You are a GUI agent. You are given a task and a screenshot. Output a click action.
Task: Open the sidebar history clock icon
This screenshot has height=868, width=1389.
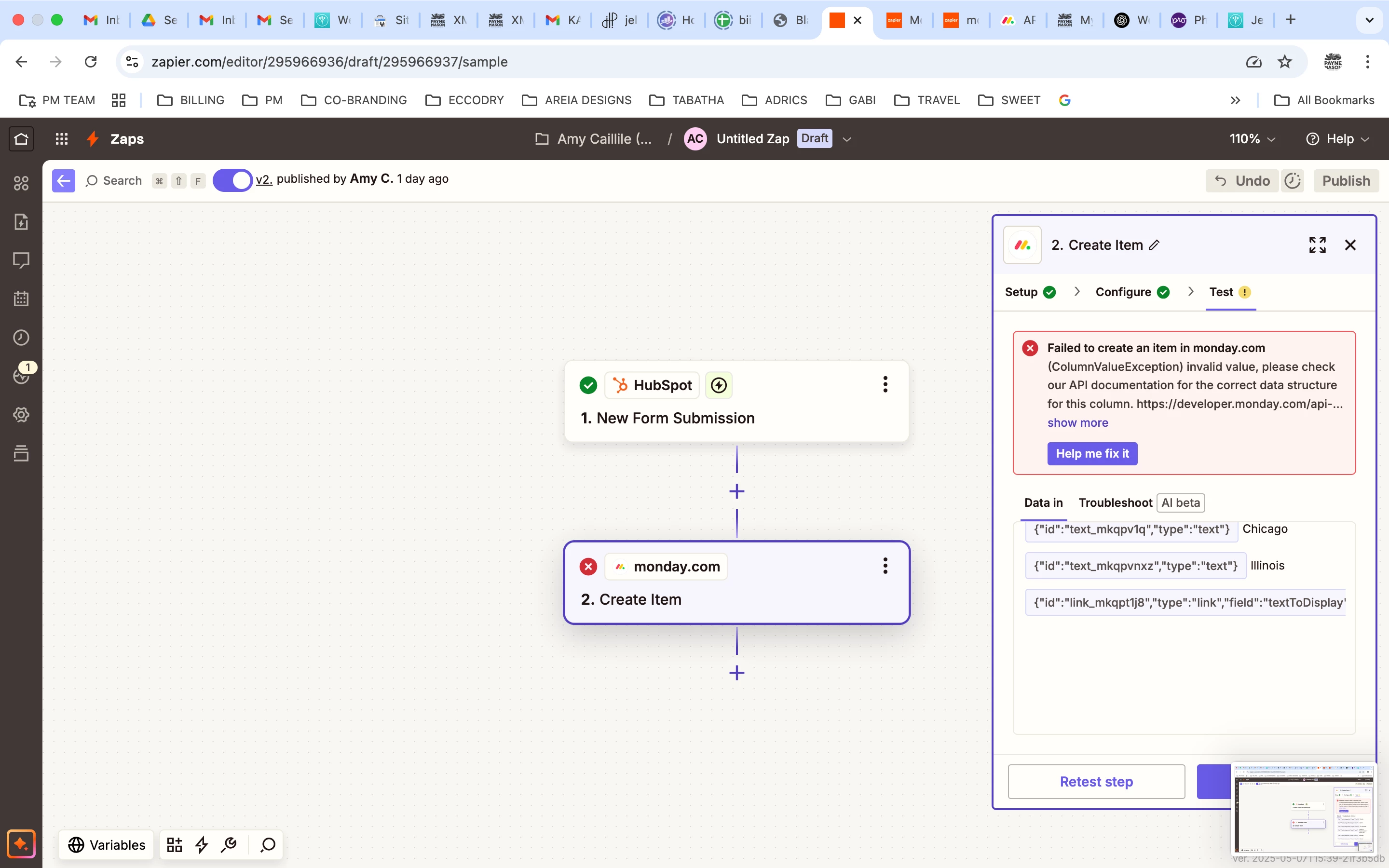click(21, 338)
